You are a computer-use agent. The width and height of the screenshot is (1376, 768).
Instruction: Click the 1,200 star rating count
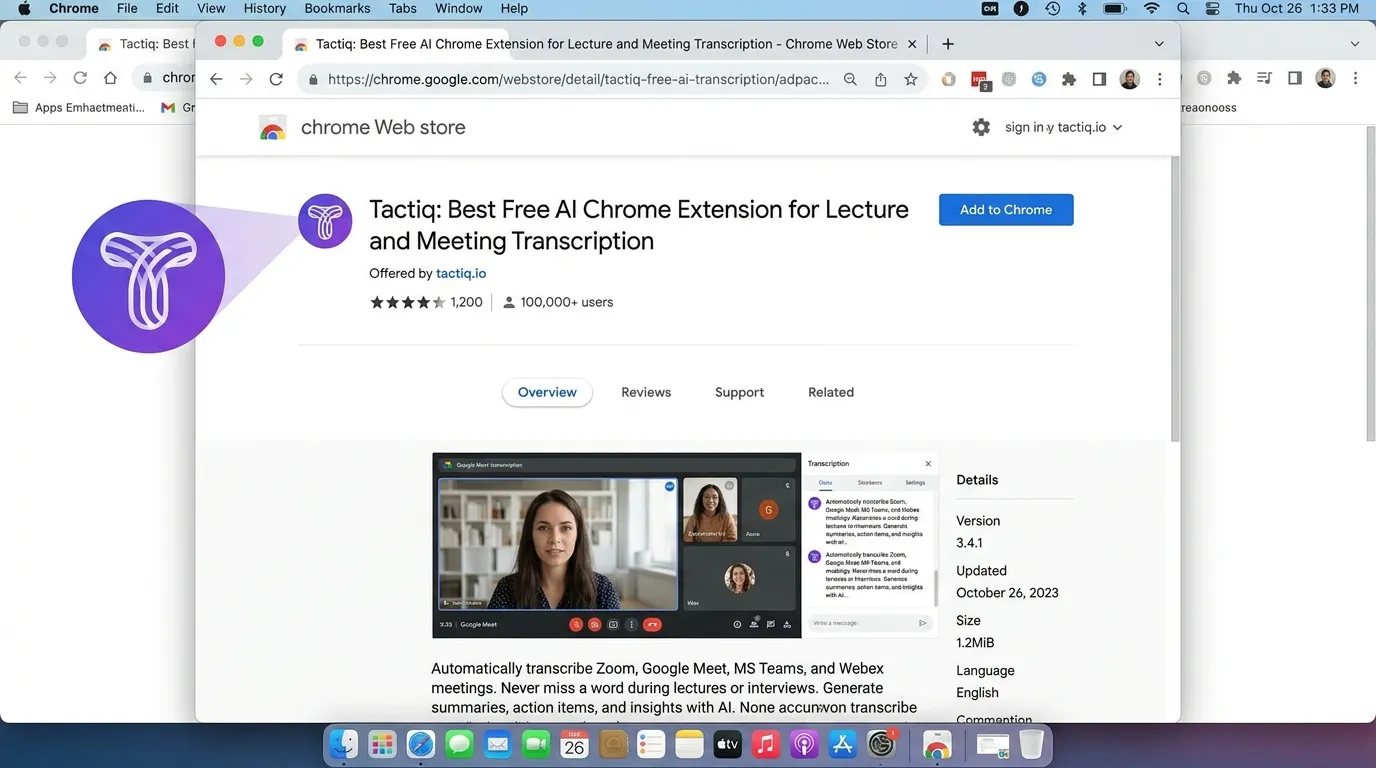pyautogui.click(x=466, y=302)
